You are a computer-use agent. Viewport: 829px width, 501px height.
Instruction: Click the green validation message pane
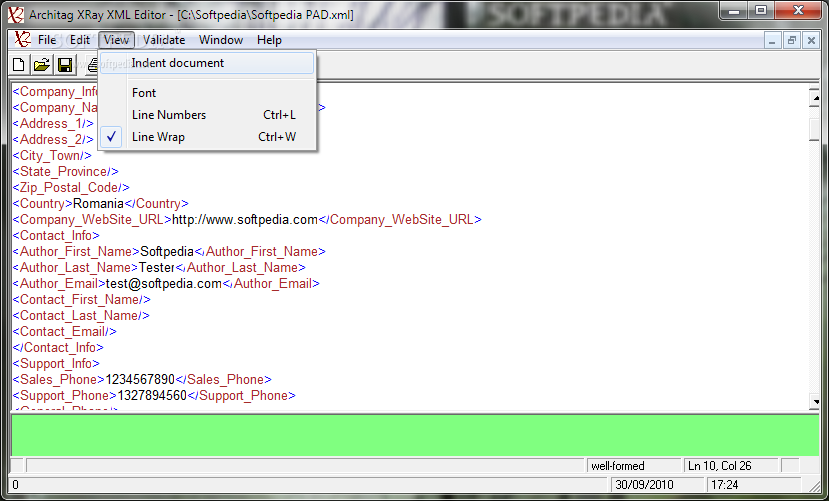tap(415, 435)
